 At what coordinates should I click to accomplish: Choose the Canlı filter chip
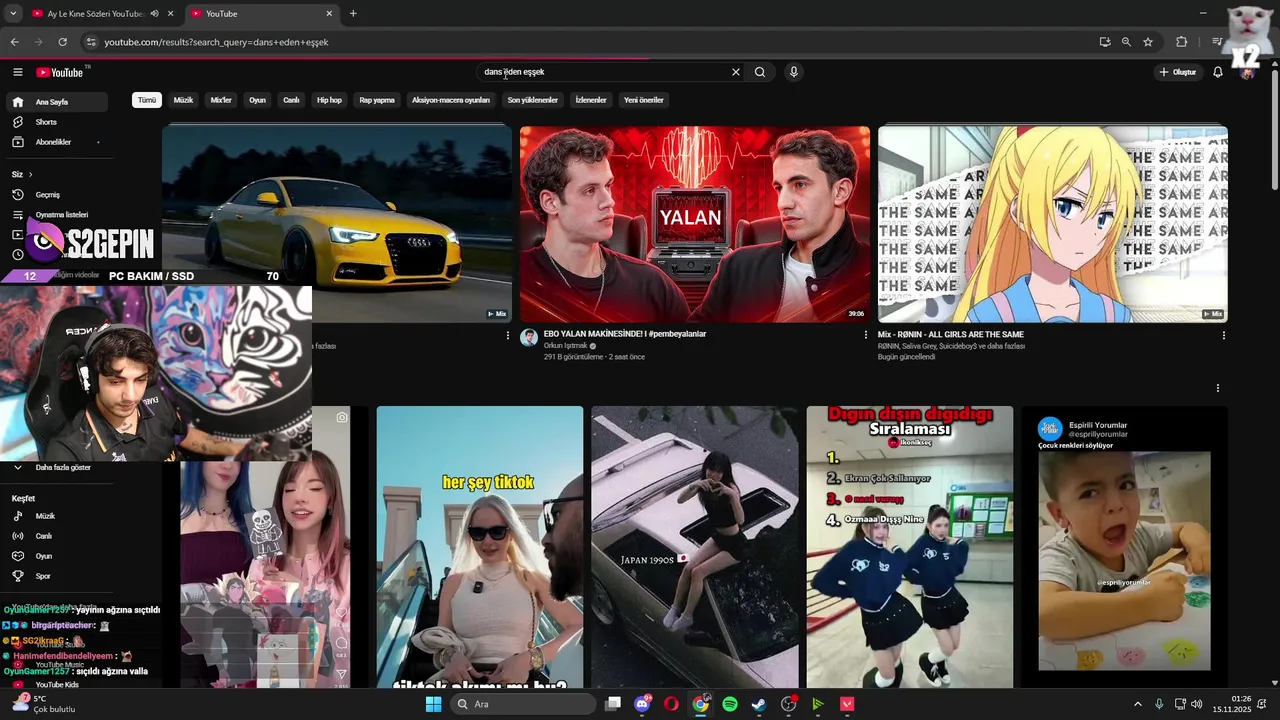(291, 100)
